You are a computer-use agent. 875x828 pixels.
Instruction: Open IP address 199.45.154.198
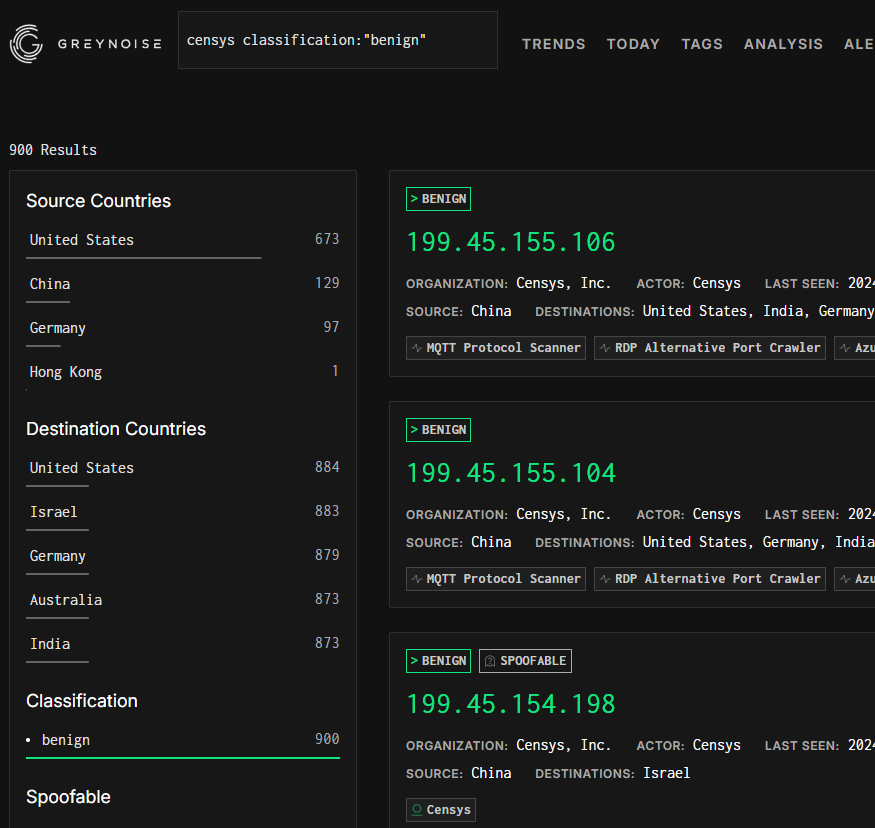[x=511, y=704]
